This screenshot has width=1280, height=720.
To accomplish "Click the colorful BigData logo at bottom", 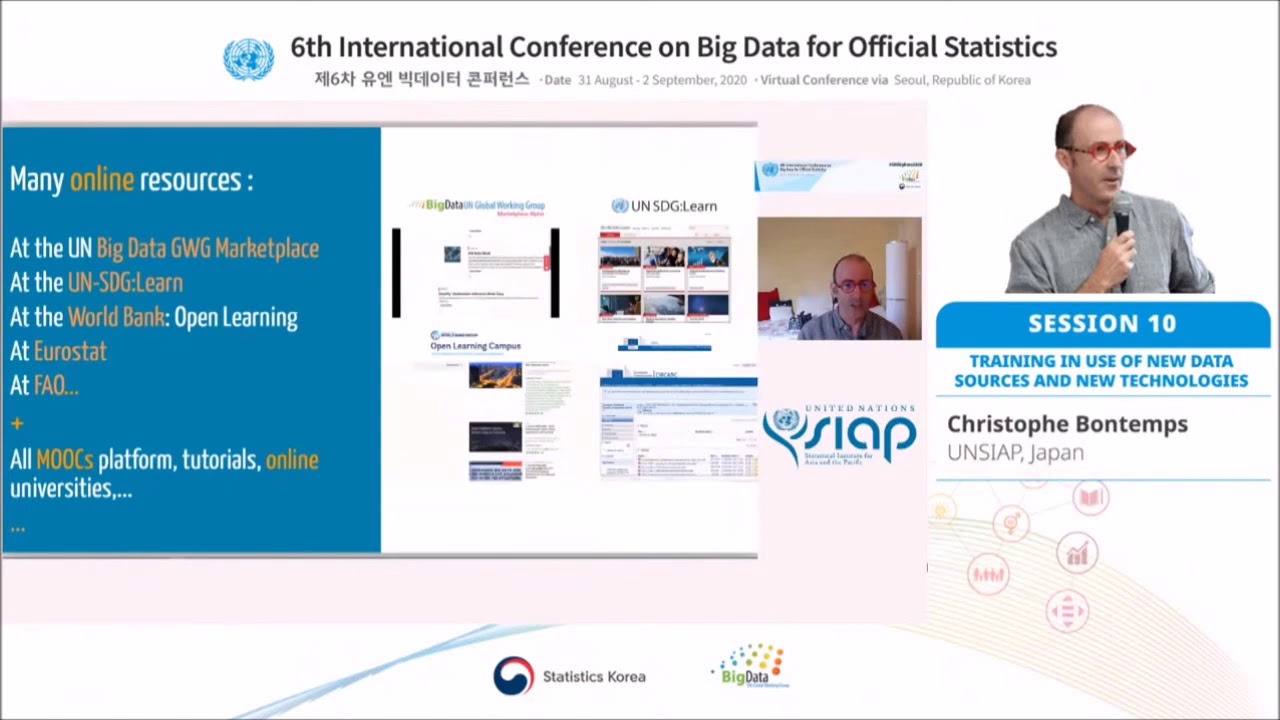I will [x=750, y=666].
